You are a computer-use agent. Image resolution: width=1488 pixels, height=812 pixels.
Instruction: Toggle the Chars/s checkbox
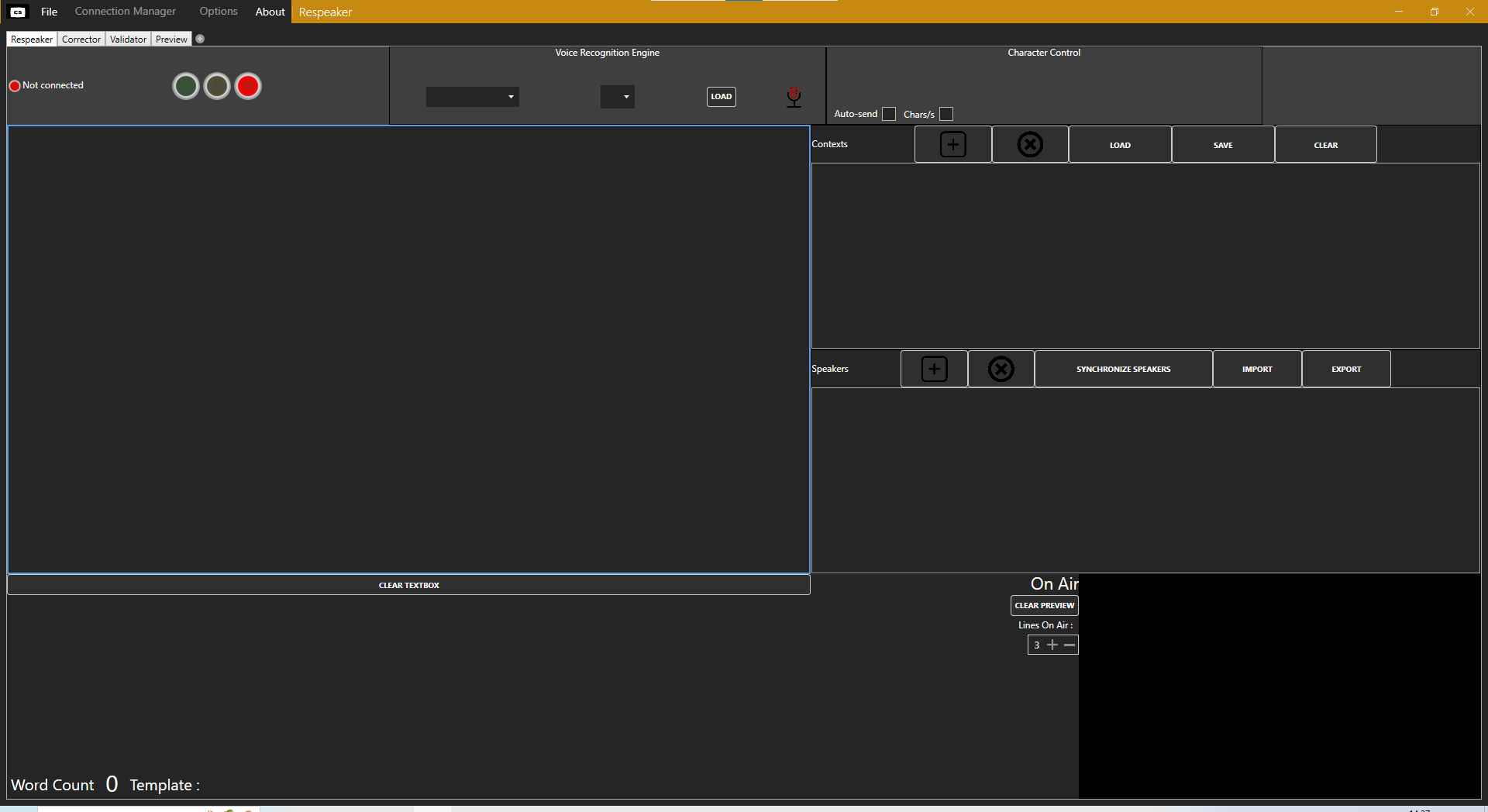[x=946, y=114]
